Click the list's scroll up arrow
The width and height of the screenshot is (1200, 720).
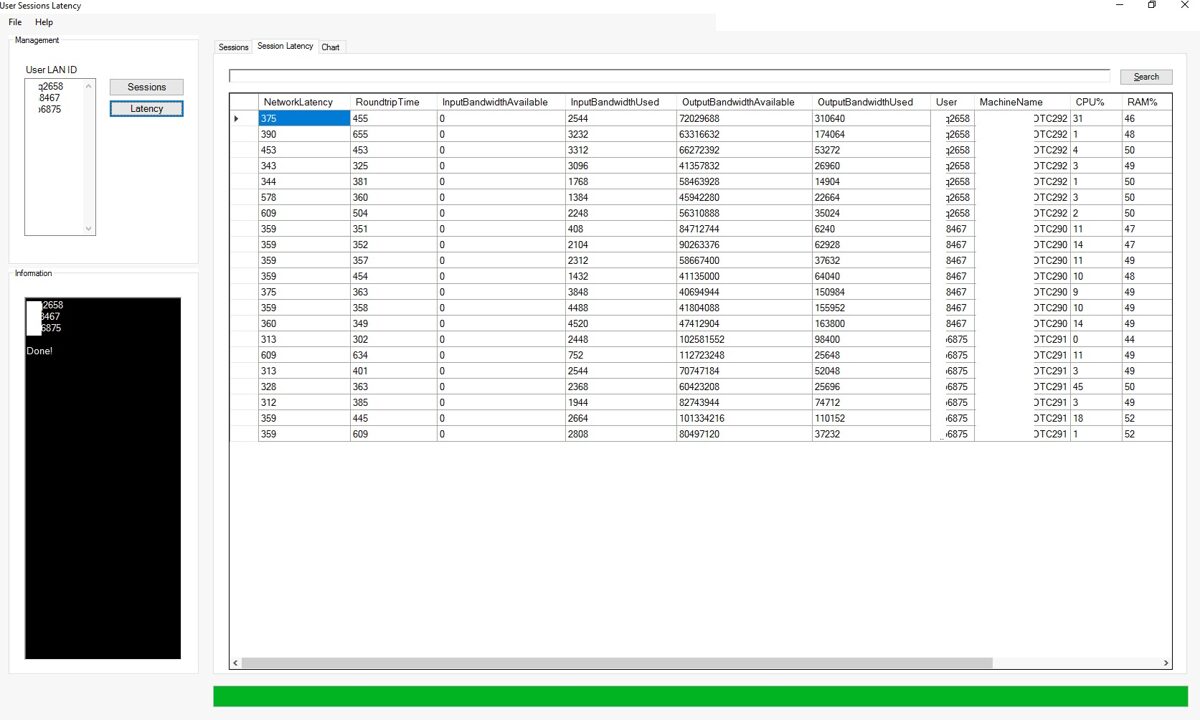pos(89,87)
